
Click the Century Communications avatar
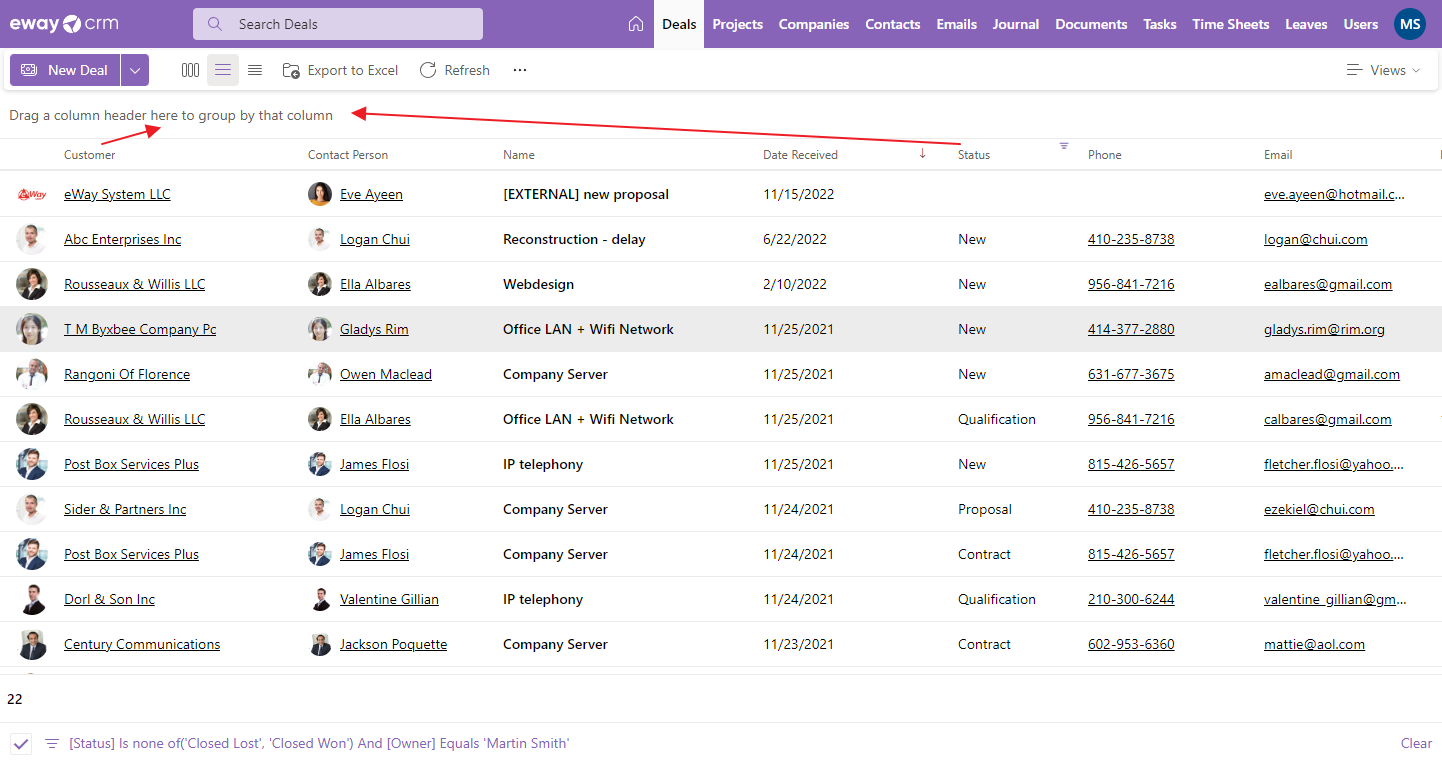pos(32,644)
